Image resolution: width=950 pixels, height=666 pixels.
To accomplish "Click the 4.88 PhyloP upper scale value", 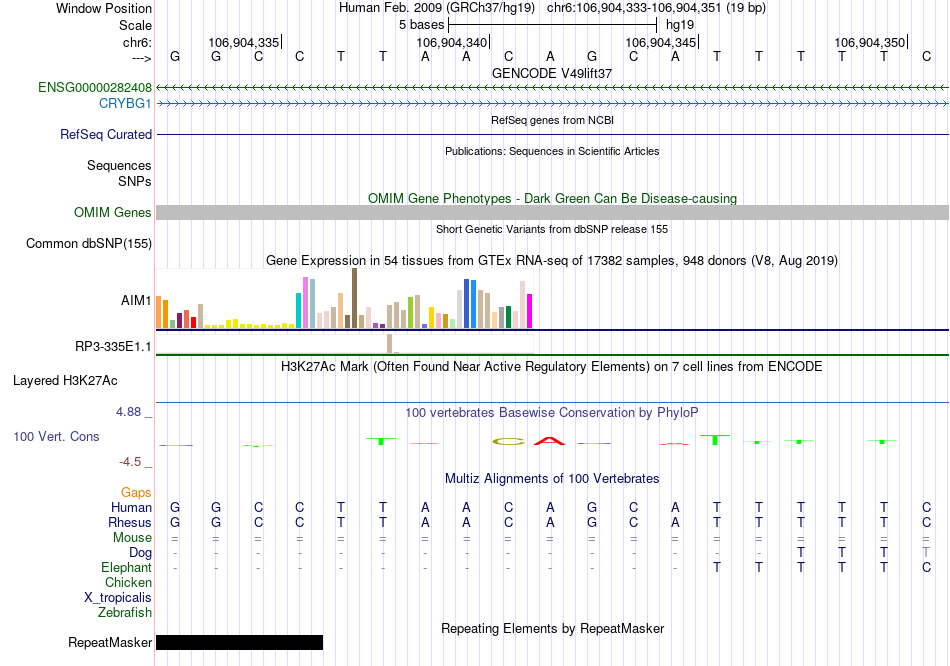I will (128, 412).
